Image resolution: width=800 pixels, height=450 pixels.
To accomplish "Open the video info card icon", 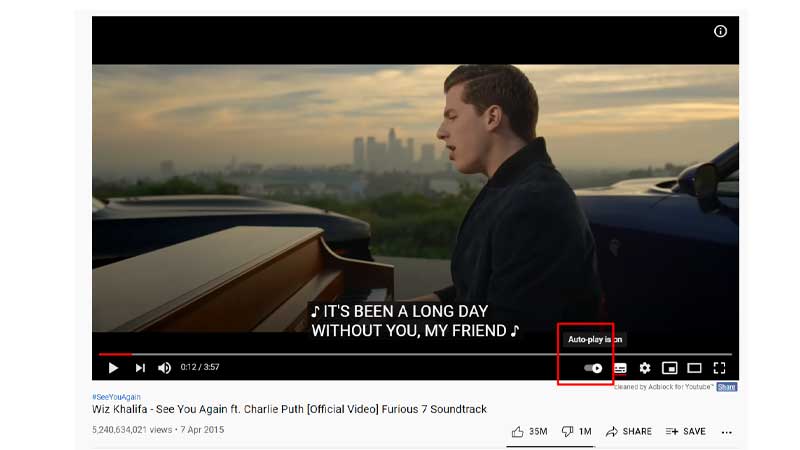I will [720, 31].
